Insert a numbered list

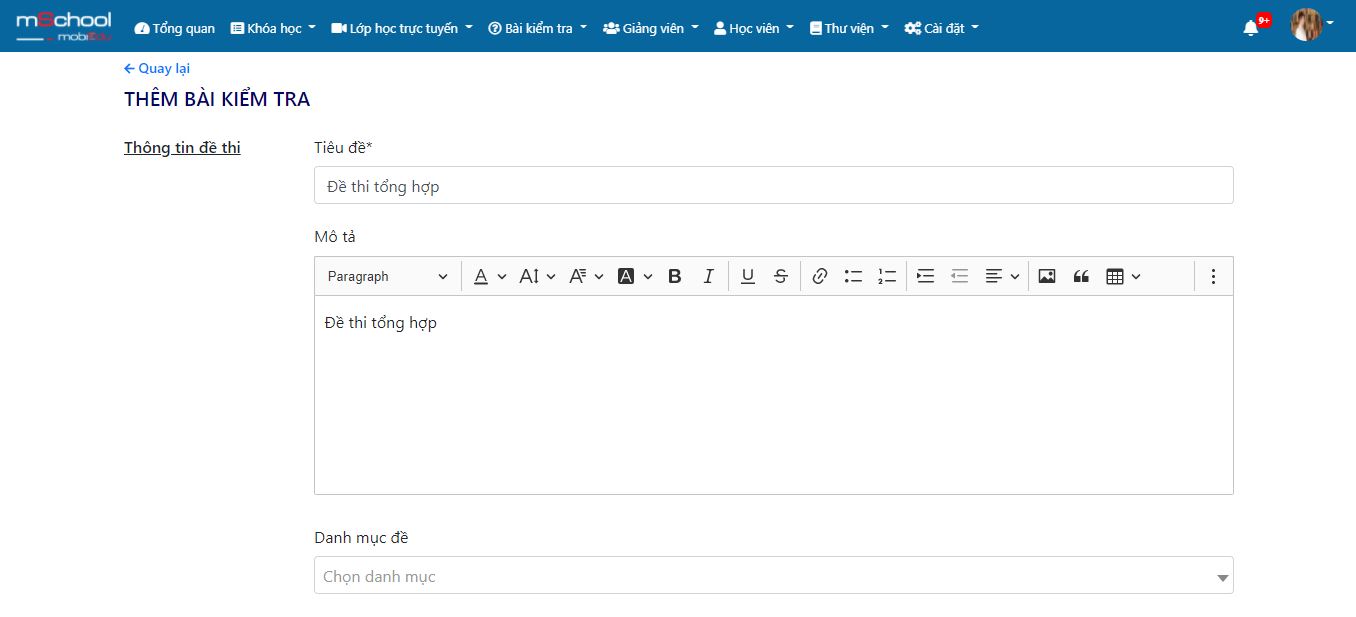[887, 276]
